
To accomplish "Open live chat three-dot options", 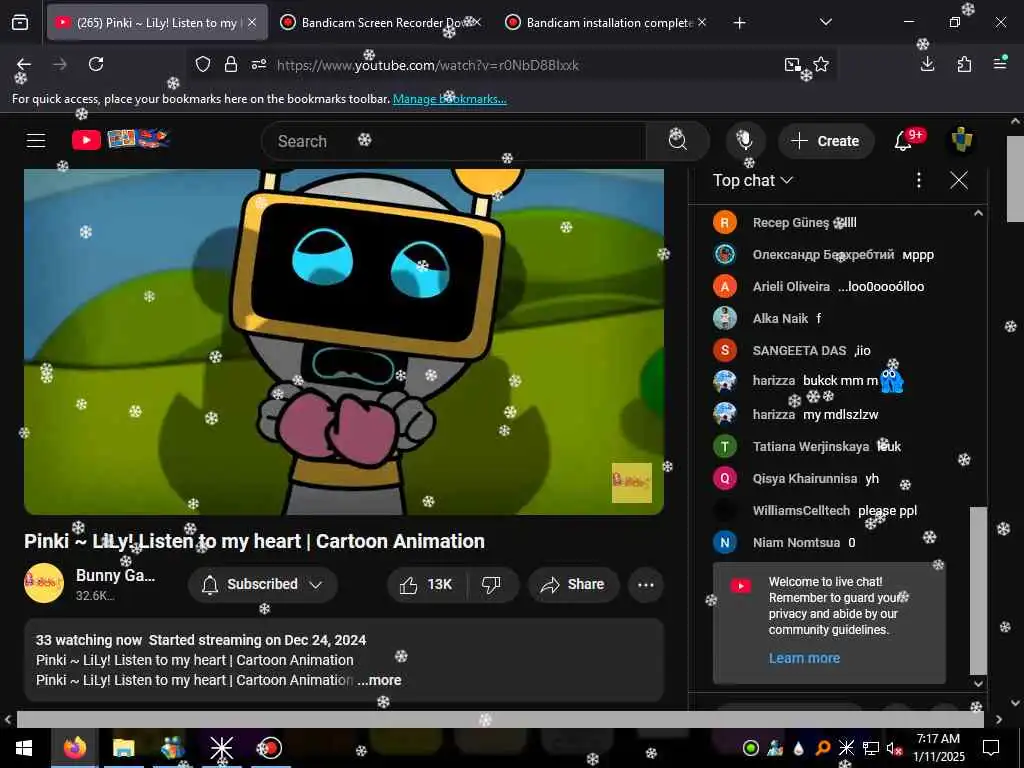I will [919, 180].
